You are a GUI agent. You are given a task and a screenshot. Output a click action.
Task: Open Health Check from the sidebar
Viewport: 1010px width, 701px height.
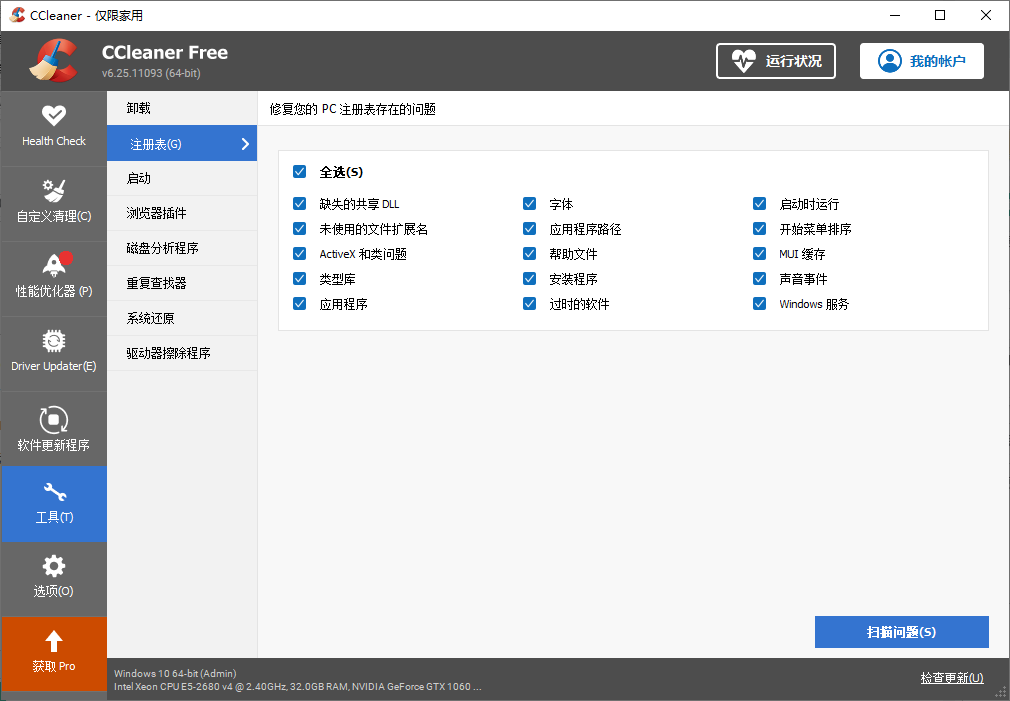click(x=54, y=127)
